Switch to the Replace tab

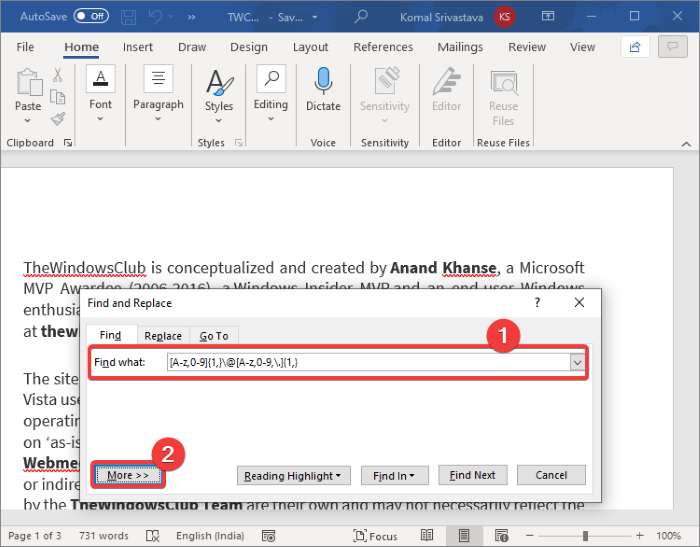(163, 336)
